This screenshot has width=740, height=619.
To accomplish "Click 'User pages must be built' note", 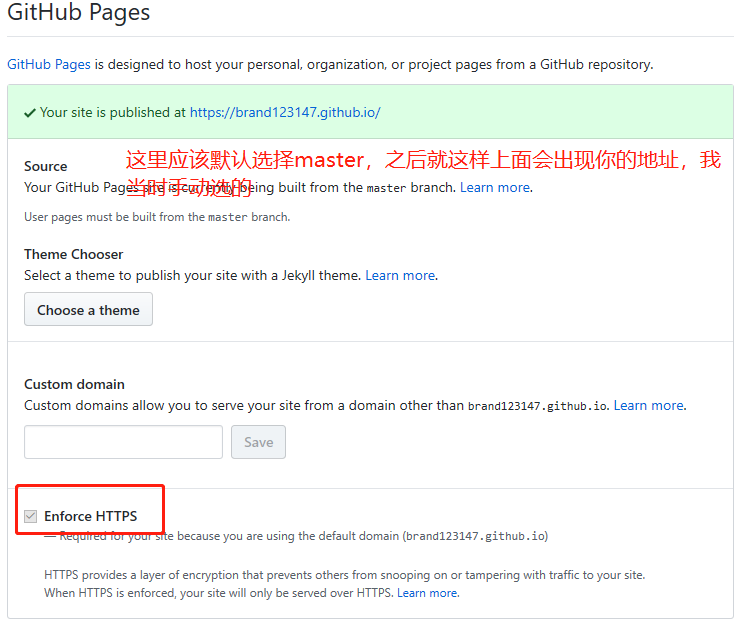I will (x=157, y=217).
